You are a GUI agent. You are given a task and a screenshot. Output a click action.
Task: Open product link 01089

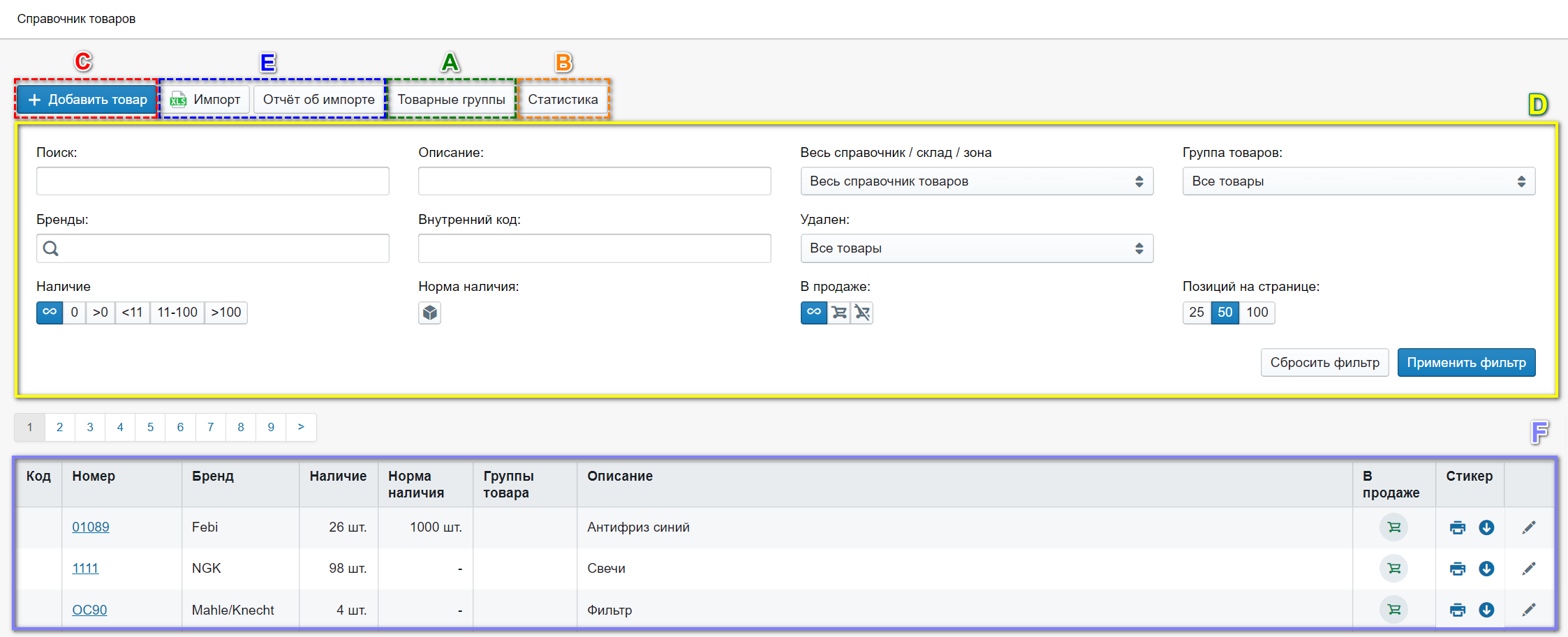pyautogui.click(x=91, y=527)
